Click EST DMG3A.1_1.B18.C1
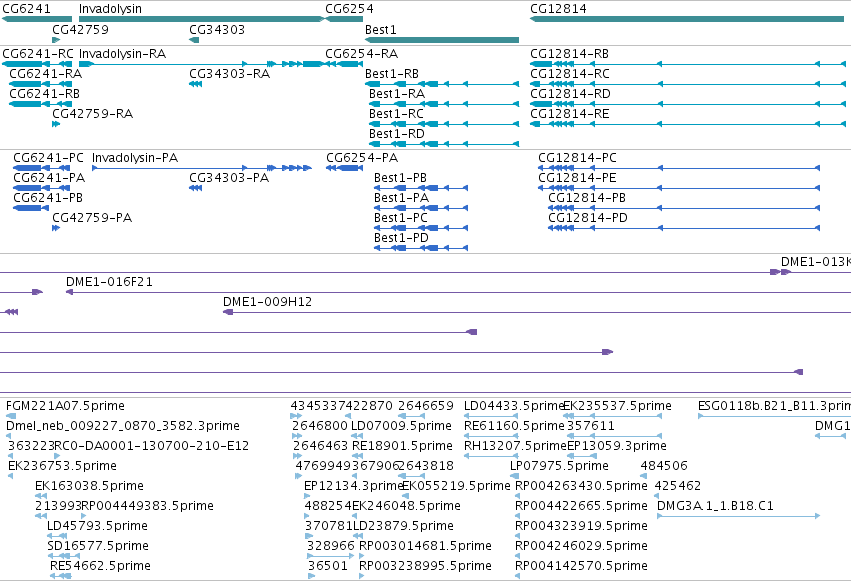851x581 pixels. pyautogui.click(x=715, y=506)
